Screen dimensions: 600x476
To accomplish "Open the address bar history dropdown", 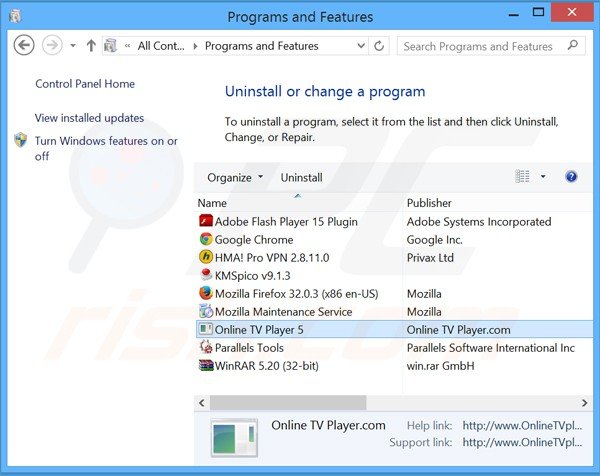I will (360, 46).
